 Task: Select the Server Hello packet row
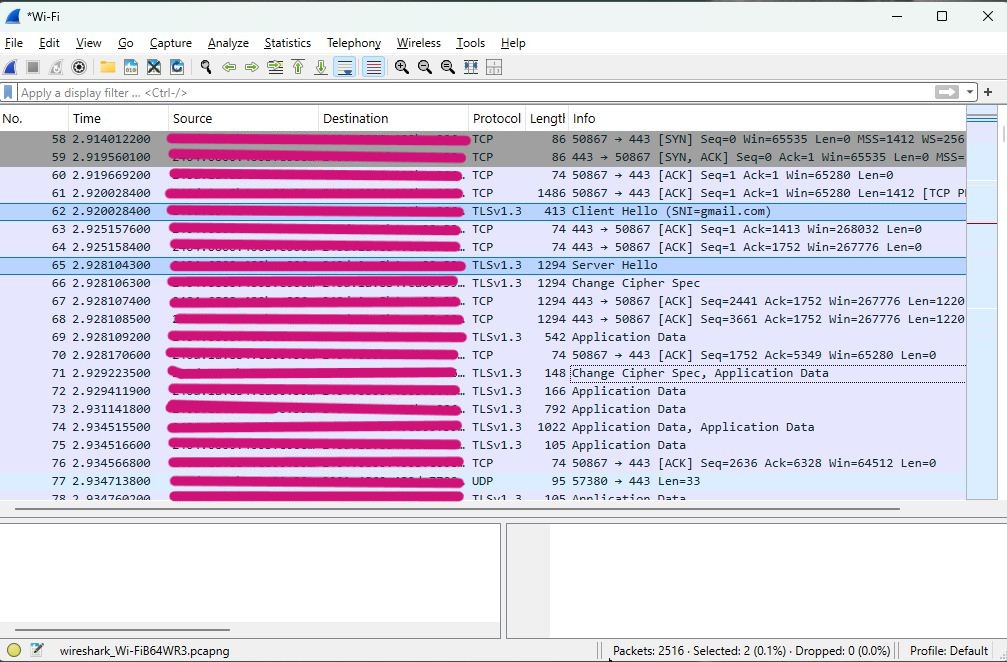click(483, 265)
